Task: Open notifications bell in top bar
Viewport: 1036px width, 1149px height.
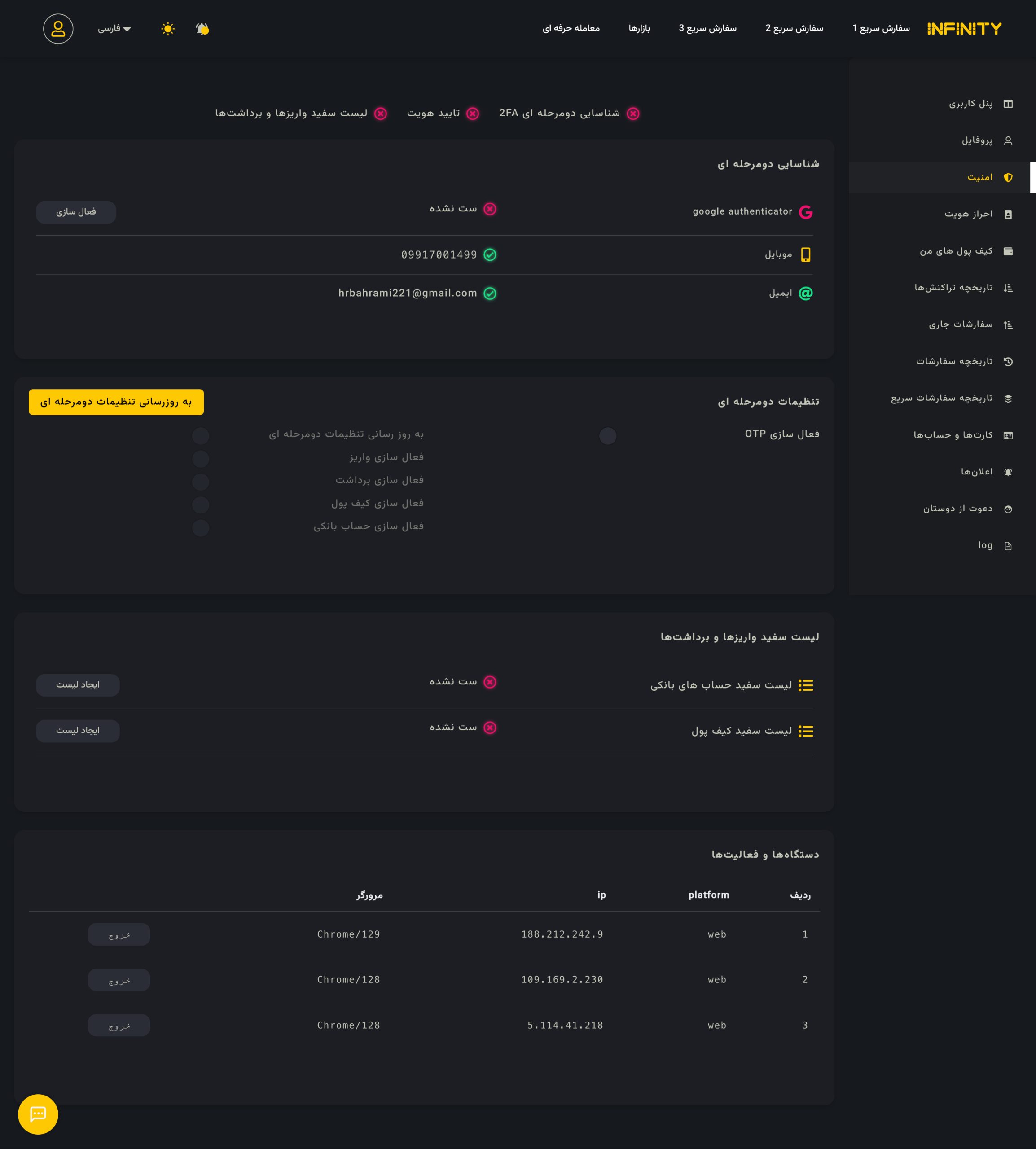Action: (x=202, y=29)
